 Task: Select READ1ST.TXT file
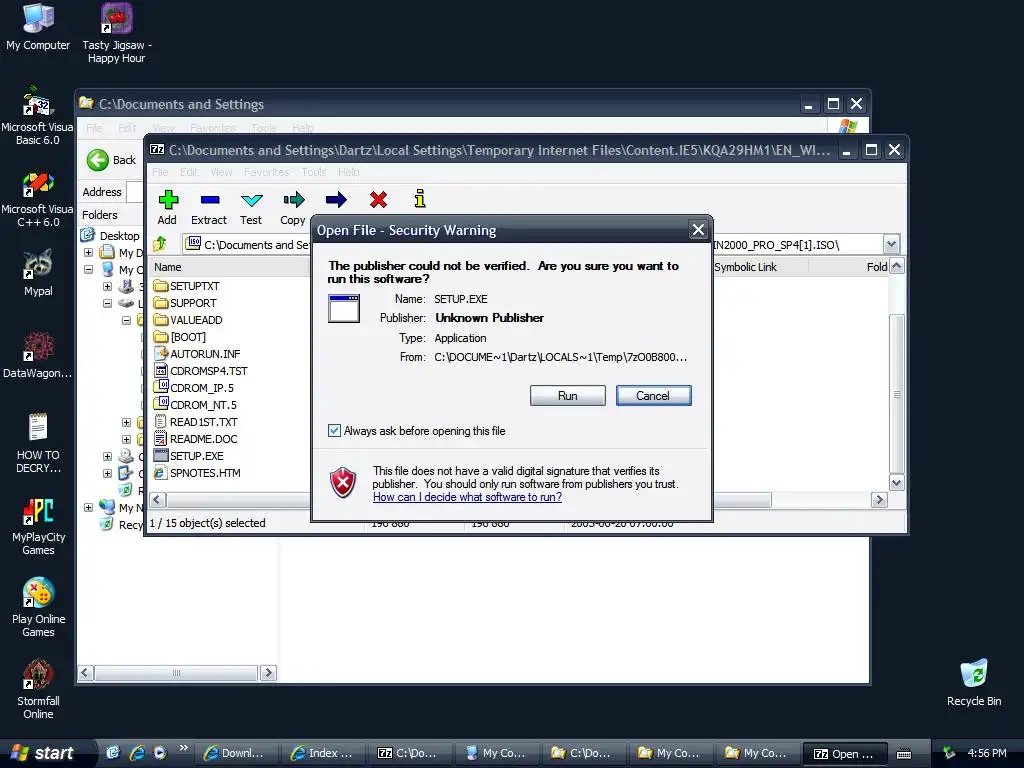click(x=196, y=422)
